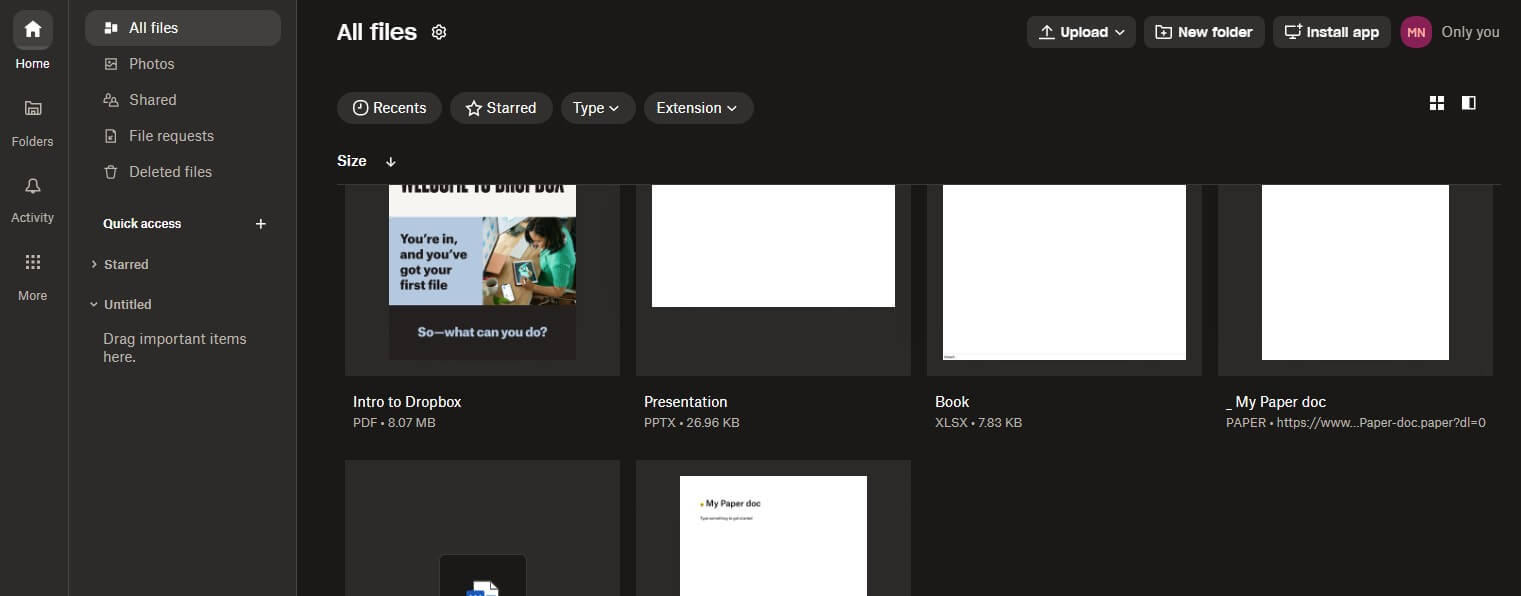This screenshot has height=596, width=1521.
Task: Click the Size sort column header
Action: click(x=352, y=161)
